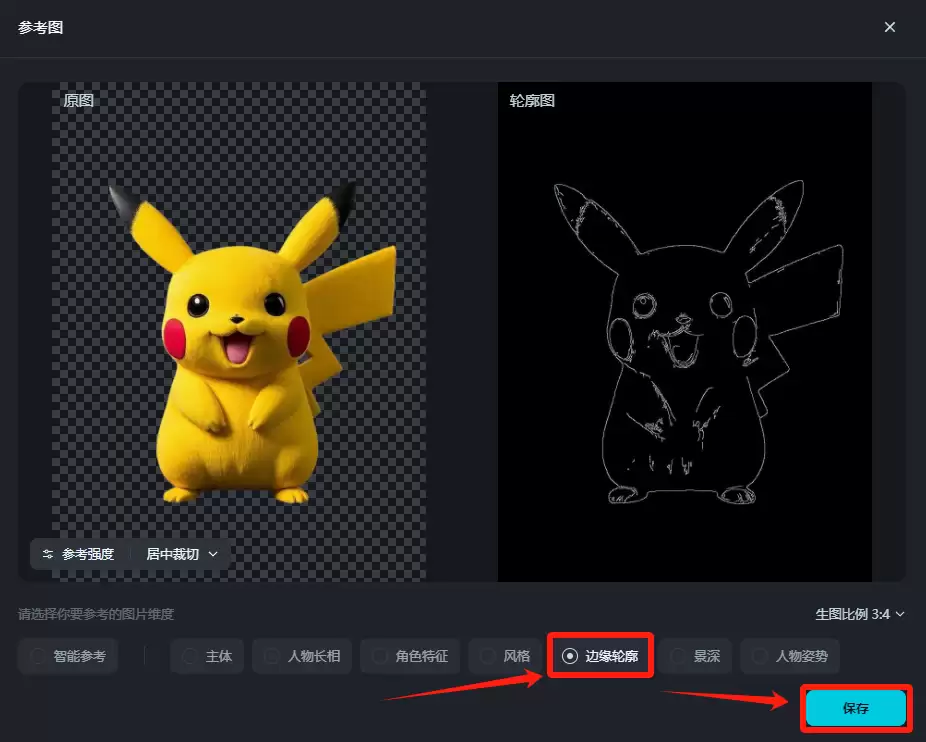The image size is (926, 742).
Task: Click the selected 边缘轮廓 radio button
Action: pos(570,656)
